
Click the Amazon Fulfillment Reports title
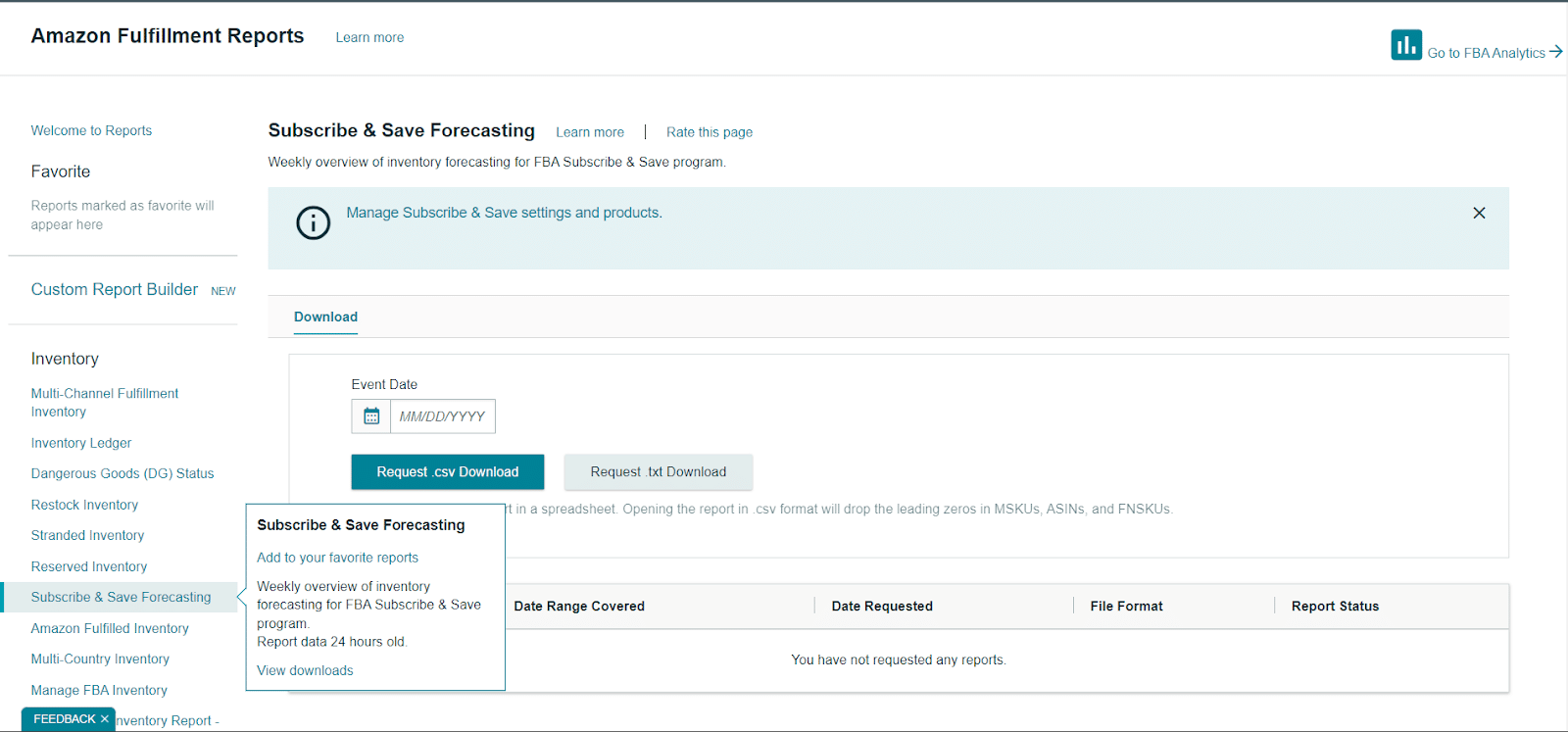click(168, 36)
